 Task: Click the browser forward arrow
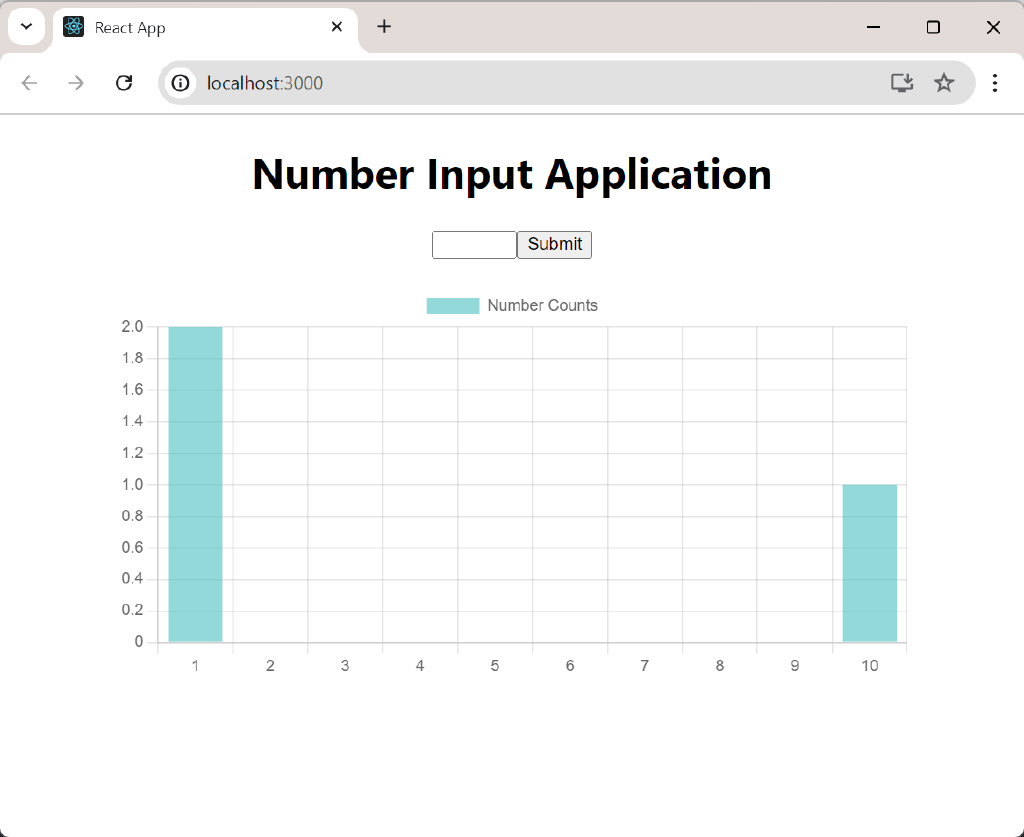pos(76,83)
